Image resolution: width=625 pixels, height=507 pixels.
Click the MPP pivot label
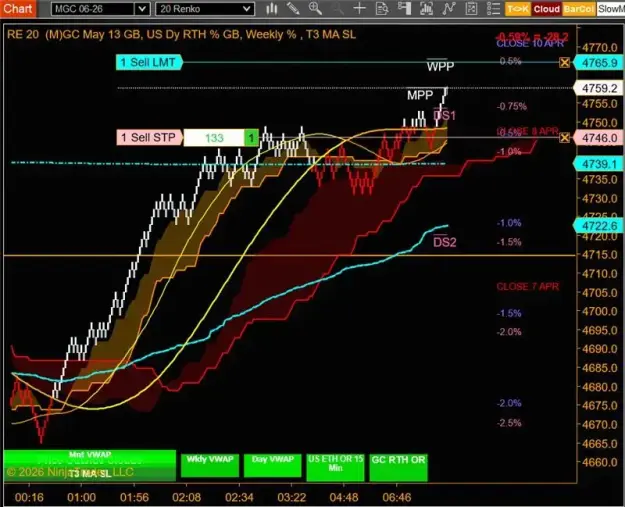[x=420, y=95]
